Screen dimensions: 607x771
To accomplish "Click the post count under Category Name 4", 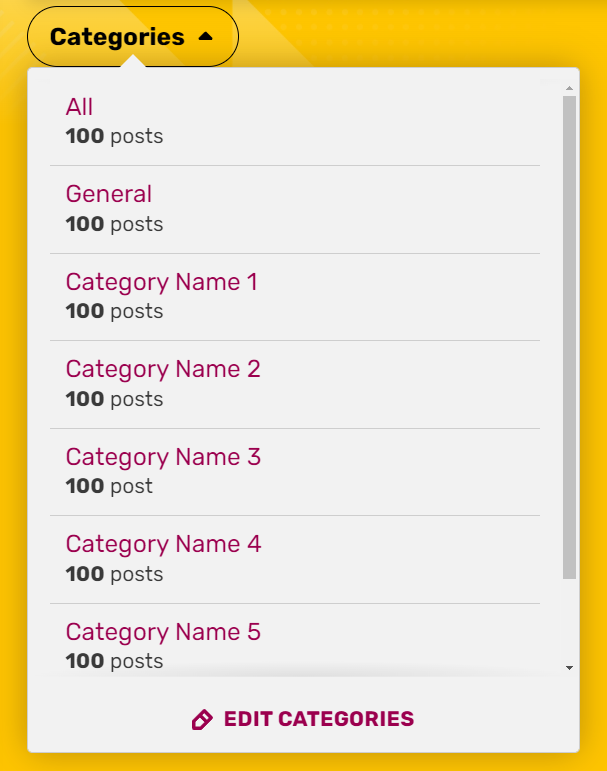I will [114, 574].
